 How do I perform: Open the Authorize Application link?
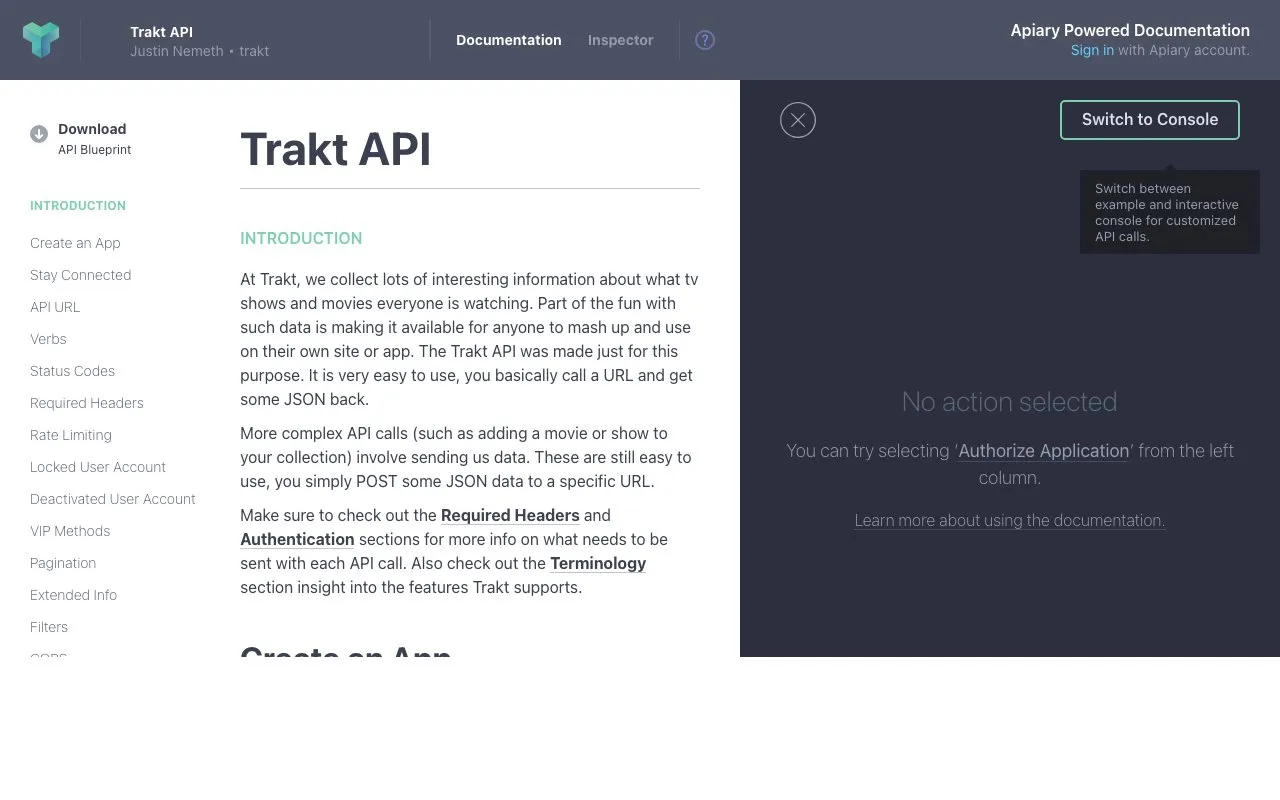pyautogui.click(x=1044, y=451)
